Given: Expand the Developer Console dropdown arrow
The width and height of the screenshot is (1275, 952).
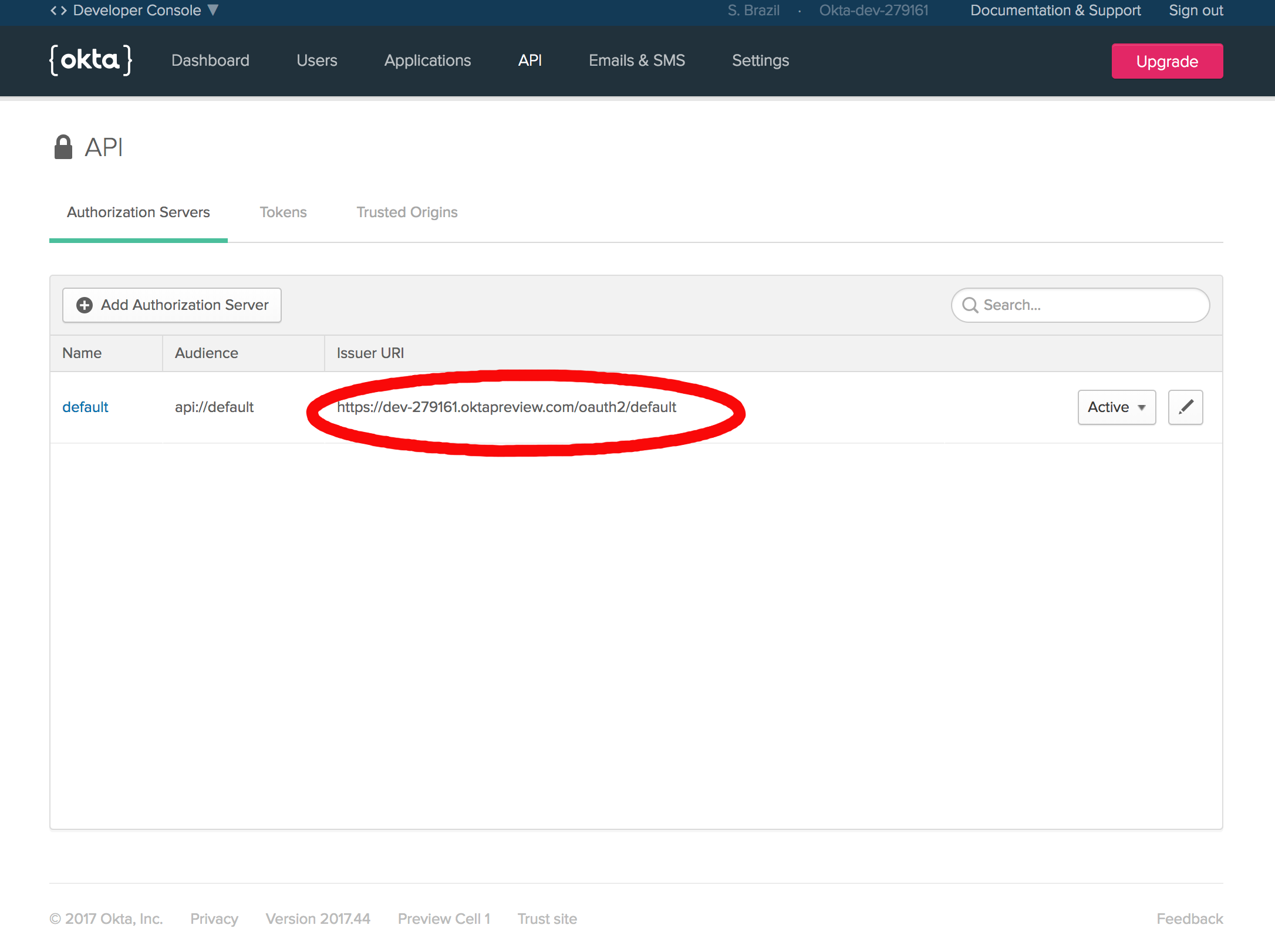Looking at the screenshot, I should tap(213, 11).
